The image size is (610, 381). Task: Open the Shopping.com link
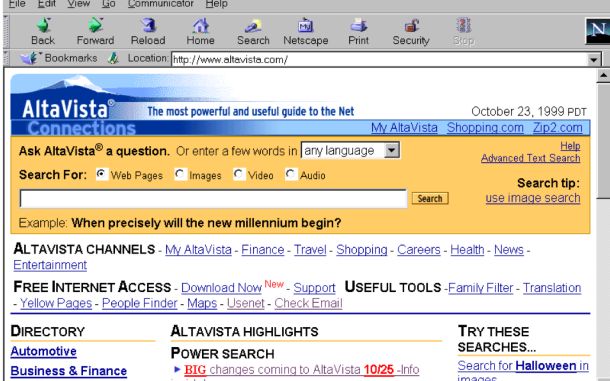click(x=485, y=128)
